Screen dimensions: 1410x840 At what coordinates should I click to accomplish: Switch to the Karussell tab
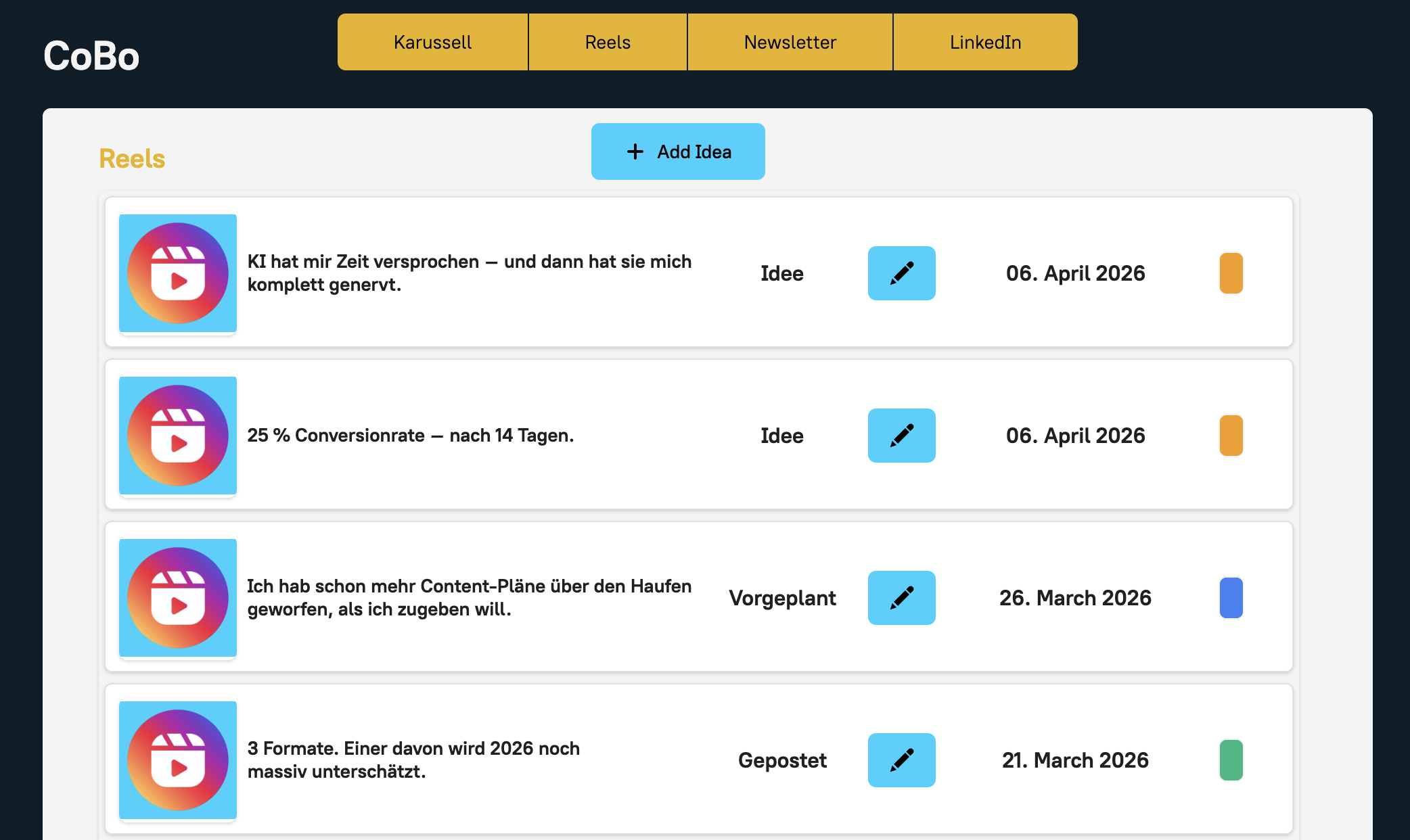[433, 42]
